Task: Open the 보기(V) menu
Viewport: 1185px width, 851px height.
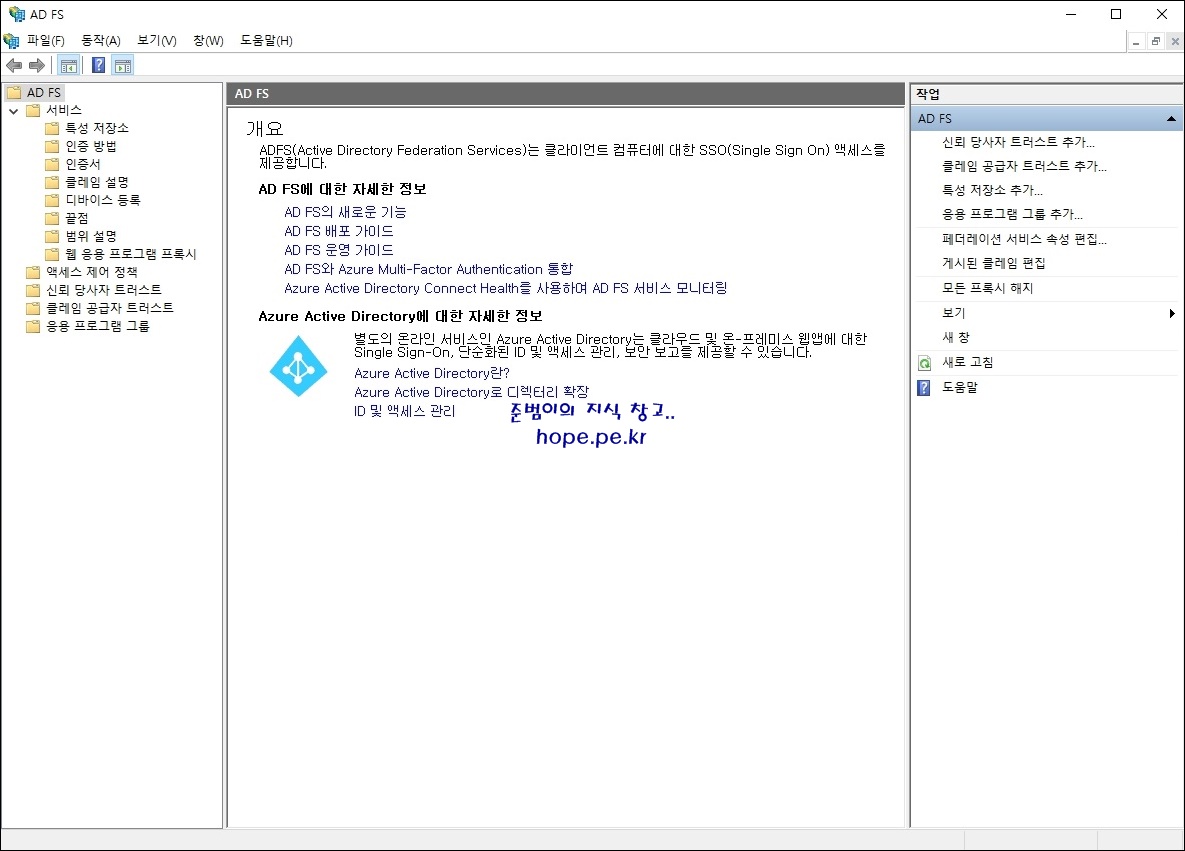Action: click(x=156, y=41)
